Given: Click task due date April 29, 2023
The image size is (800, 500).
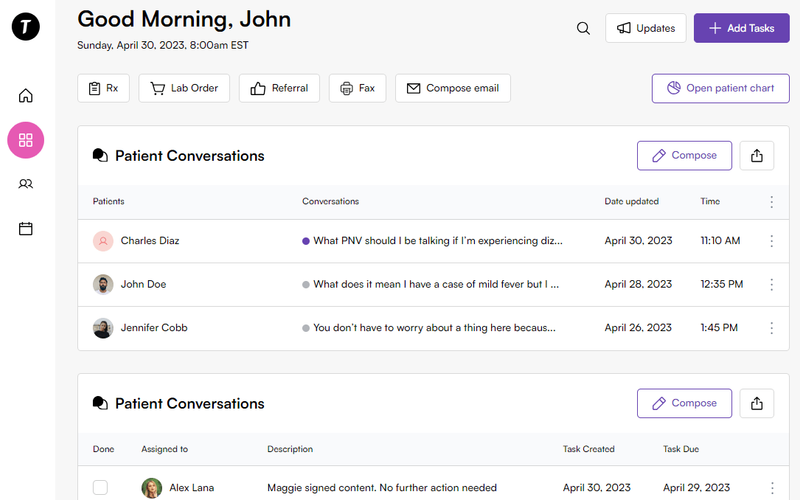Looking at the screenshot, I should click(x=696, y=488).
